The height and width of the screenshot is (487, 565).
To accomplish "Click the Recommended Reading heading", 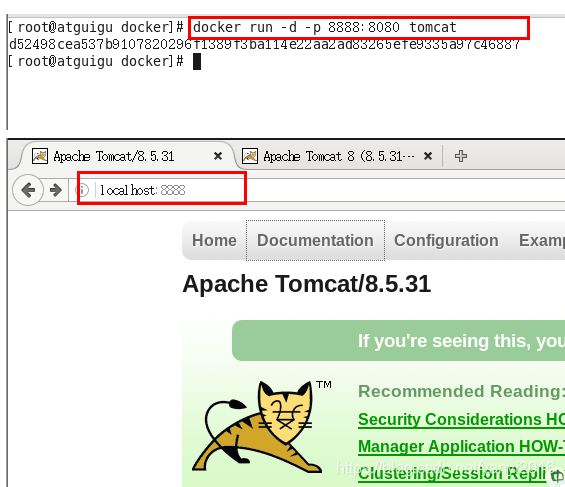I will tap(461, 391).
